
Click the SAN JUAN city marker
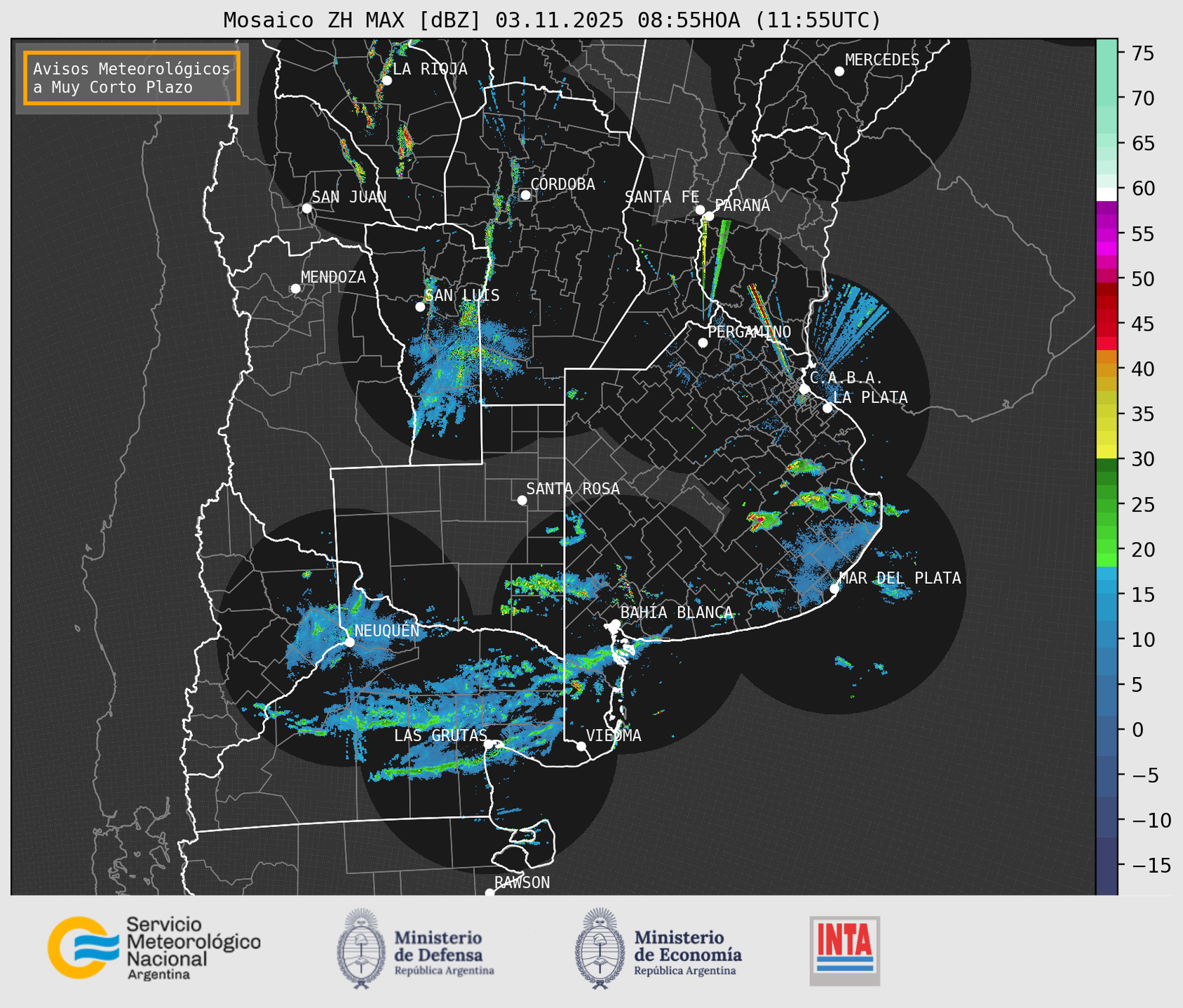(306, 208)
